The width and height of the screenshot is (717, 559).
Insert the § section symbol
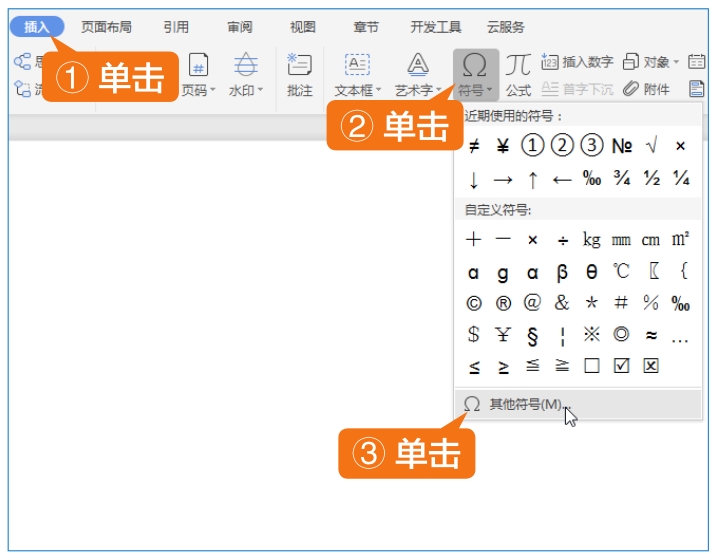(x=533, y=336)
